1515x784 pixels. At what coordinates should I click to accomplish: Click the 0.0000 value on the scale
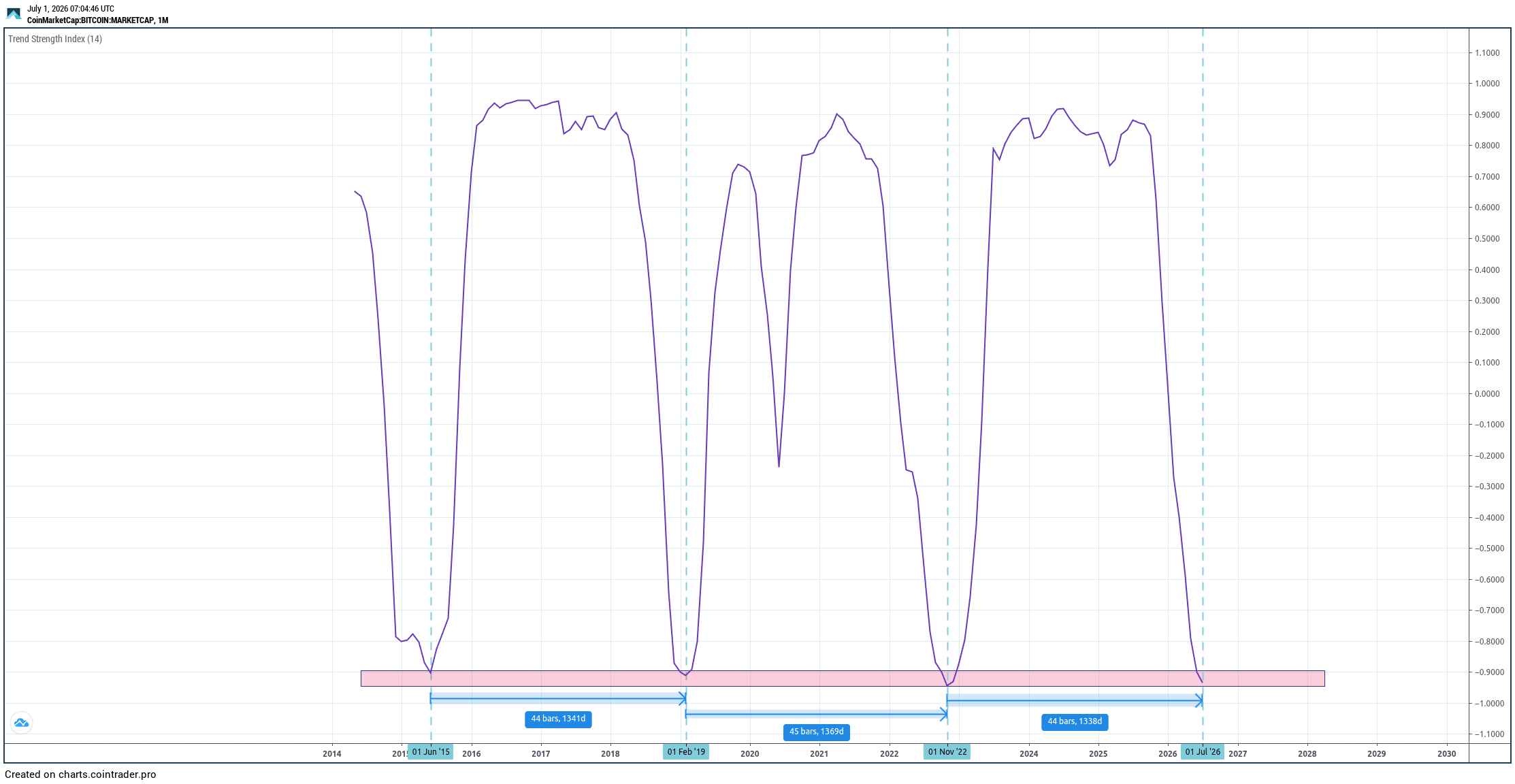(x=1487, y=394)
